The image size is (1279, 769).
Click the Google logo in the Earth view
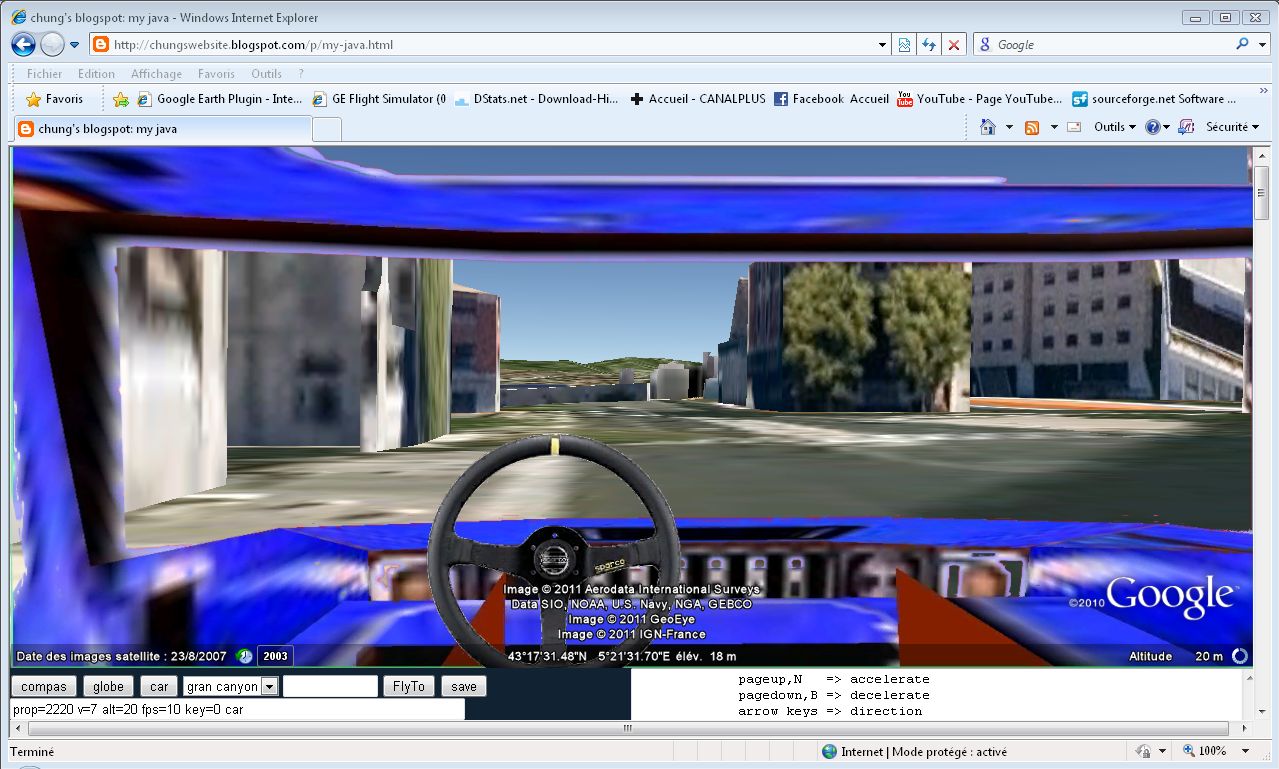[x=1169, y=597]
